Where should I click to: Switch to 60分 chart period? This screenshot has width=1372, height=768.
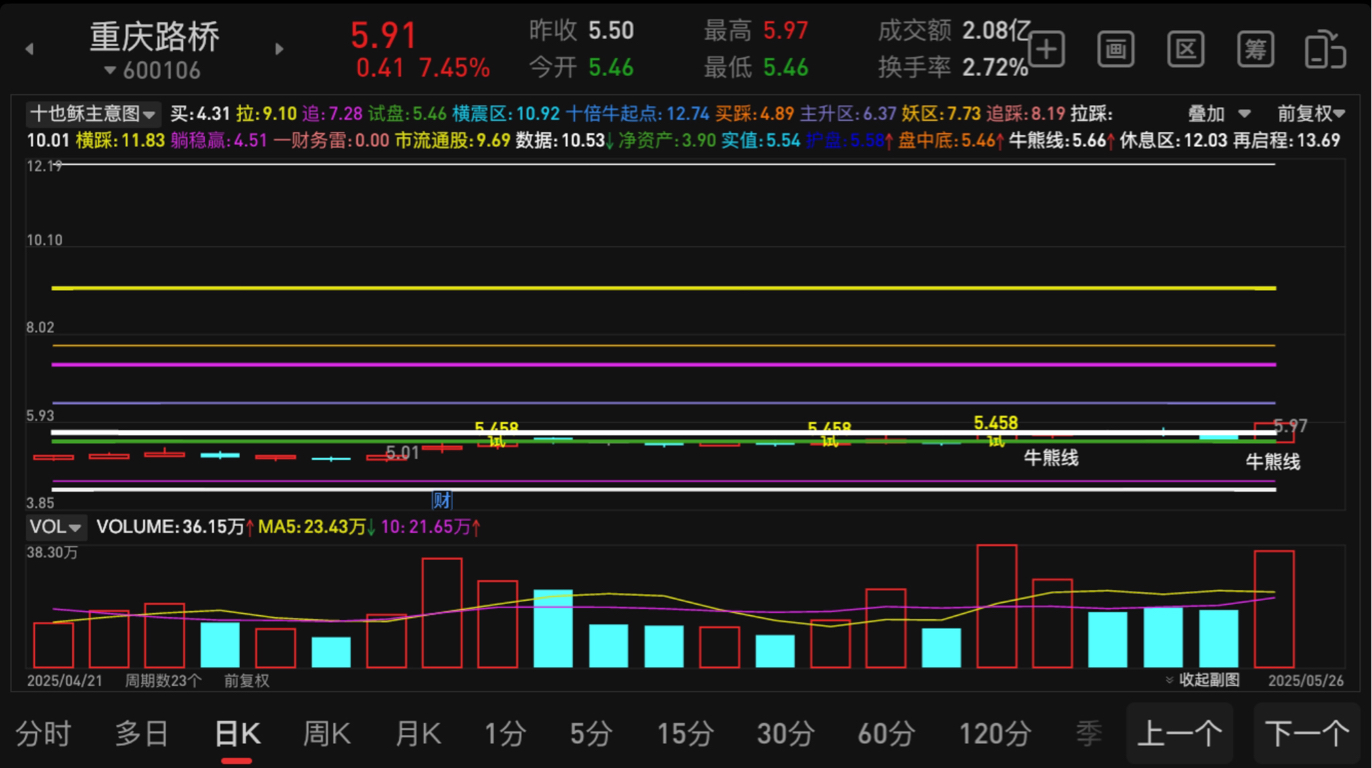click(x=886, y=734)
